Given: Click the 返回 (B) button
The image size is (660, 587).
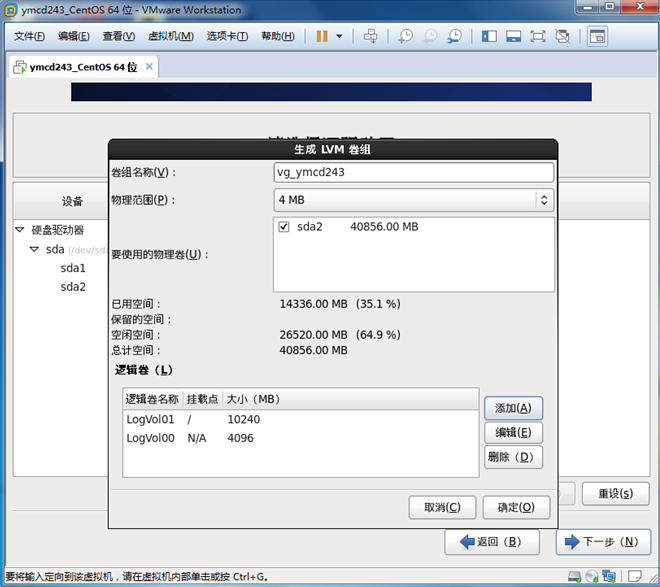Looking at the screenshot, I should coord(492,542).
